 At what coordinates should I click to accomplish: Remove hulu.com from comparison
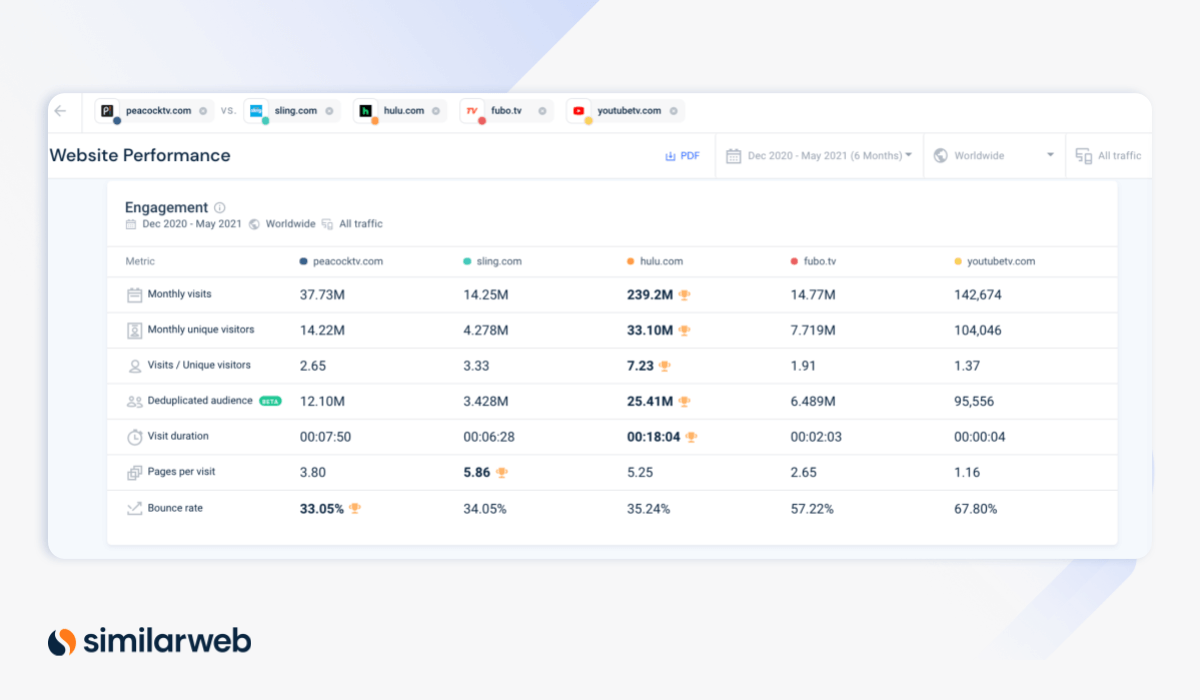(436, 111)
